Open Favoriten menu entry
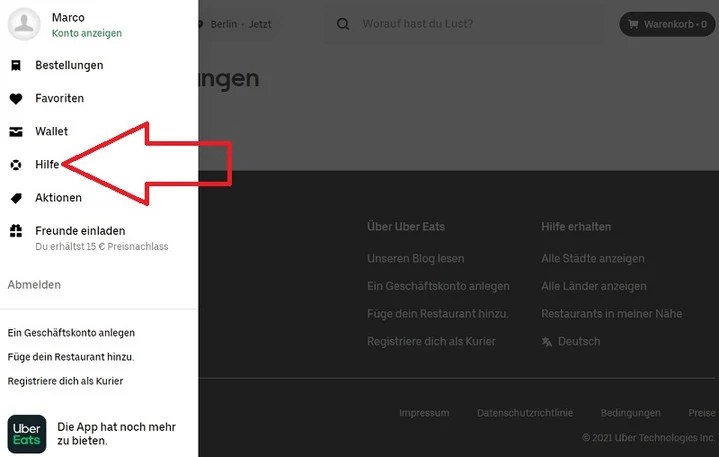The width and height of the screenshot is (719, 457). (60, 99)
